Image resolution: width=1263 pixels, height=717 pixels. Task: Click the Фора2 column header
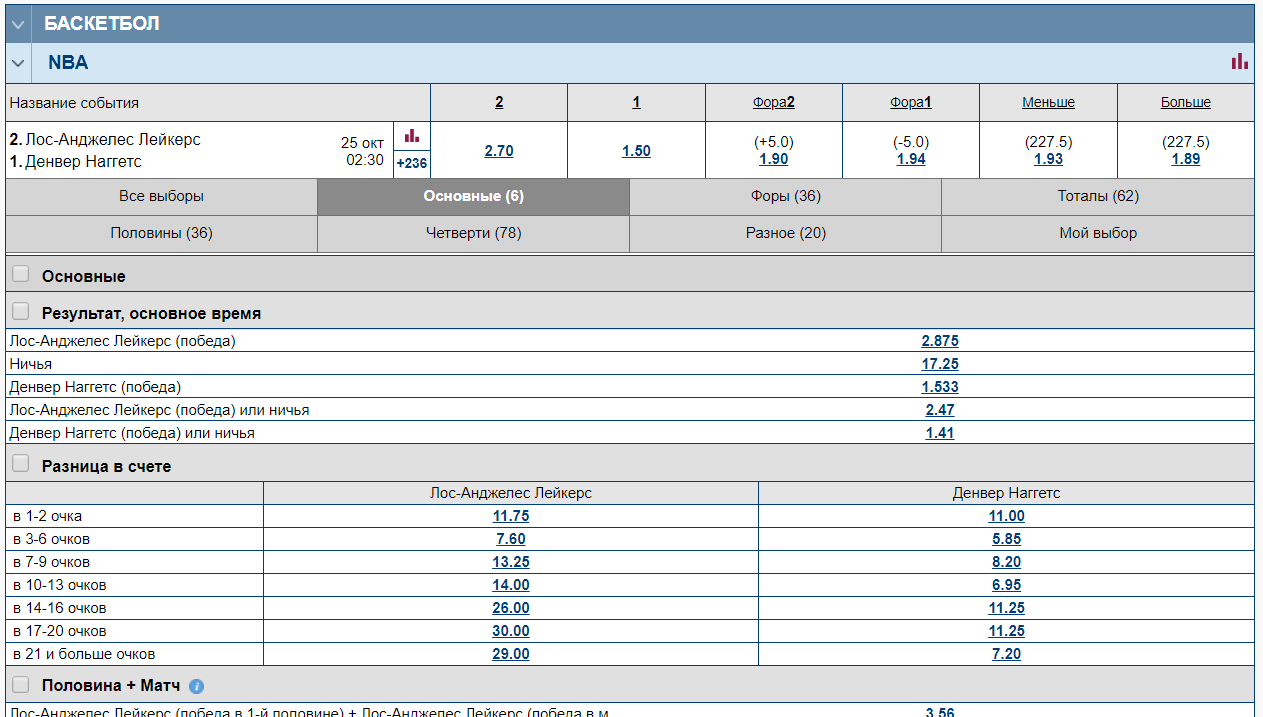pyautogui.click(x=774, y=102)
